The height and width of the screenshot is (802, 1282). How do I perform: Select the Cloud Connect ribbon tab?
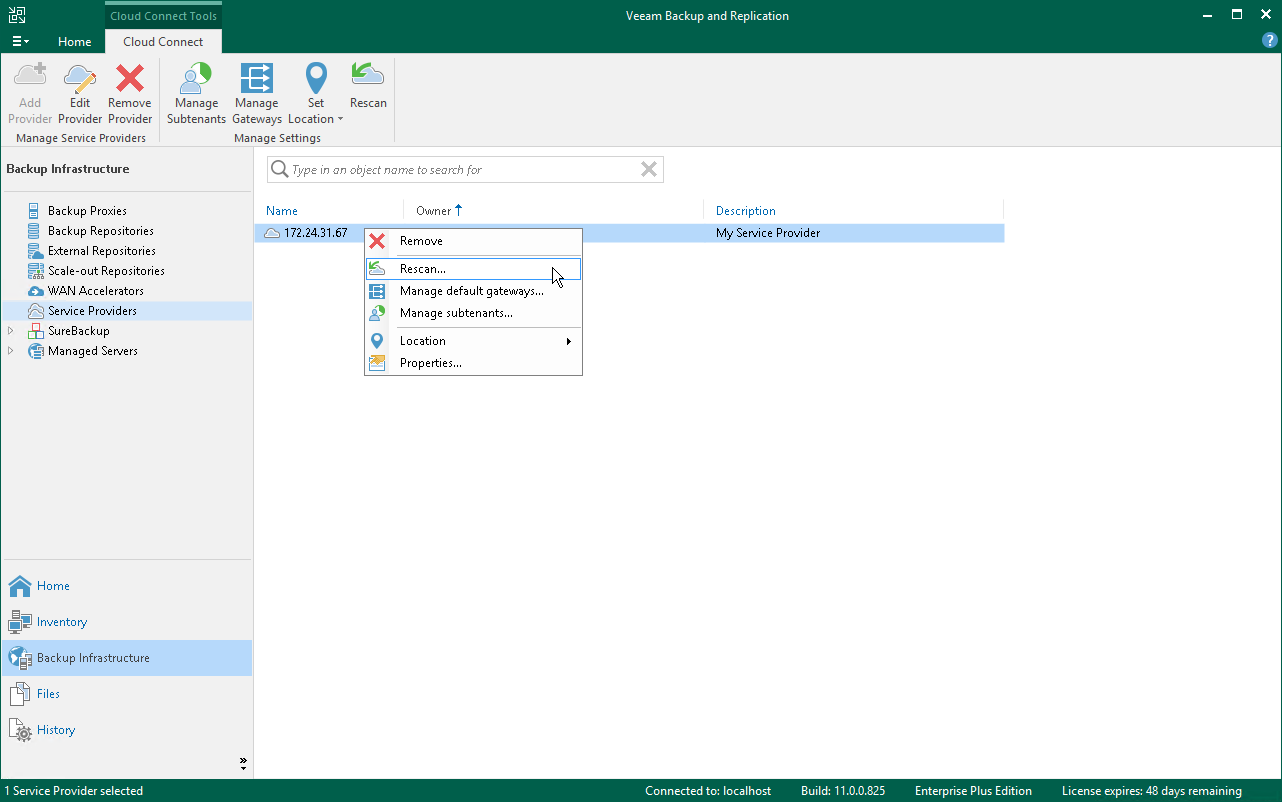tap(163, 42)
